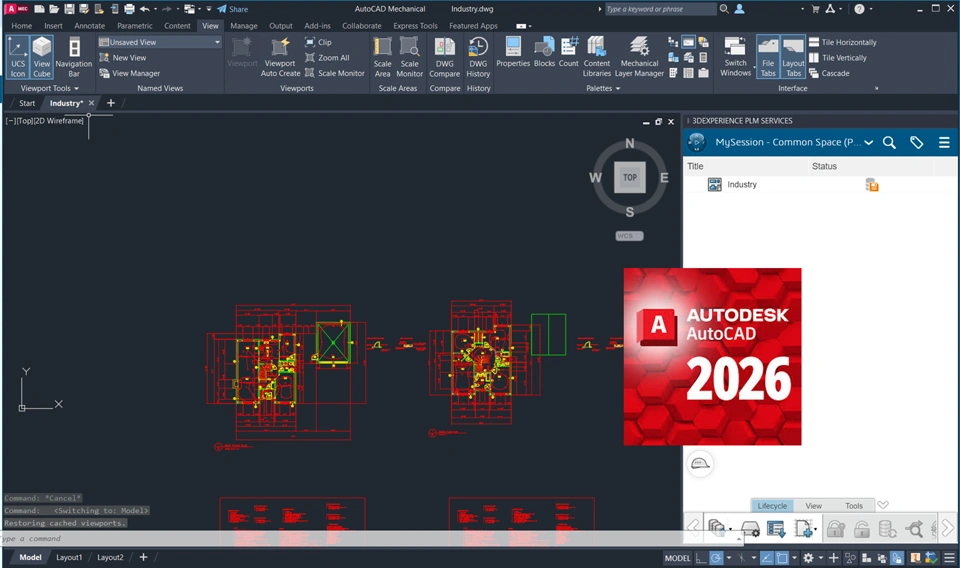Click Tile Vertically
This screenshot has width=960, height=568.
838,58
